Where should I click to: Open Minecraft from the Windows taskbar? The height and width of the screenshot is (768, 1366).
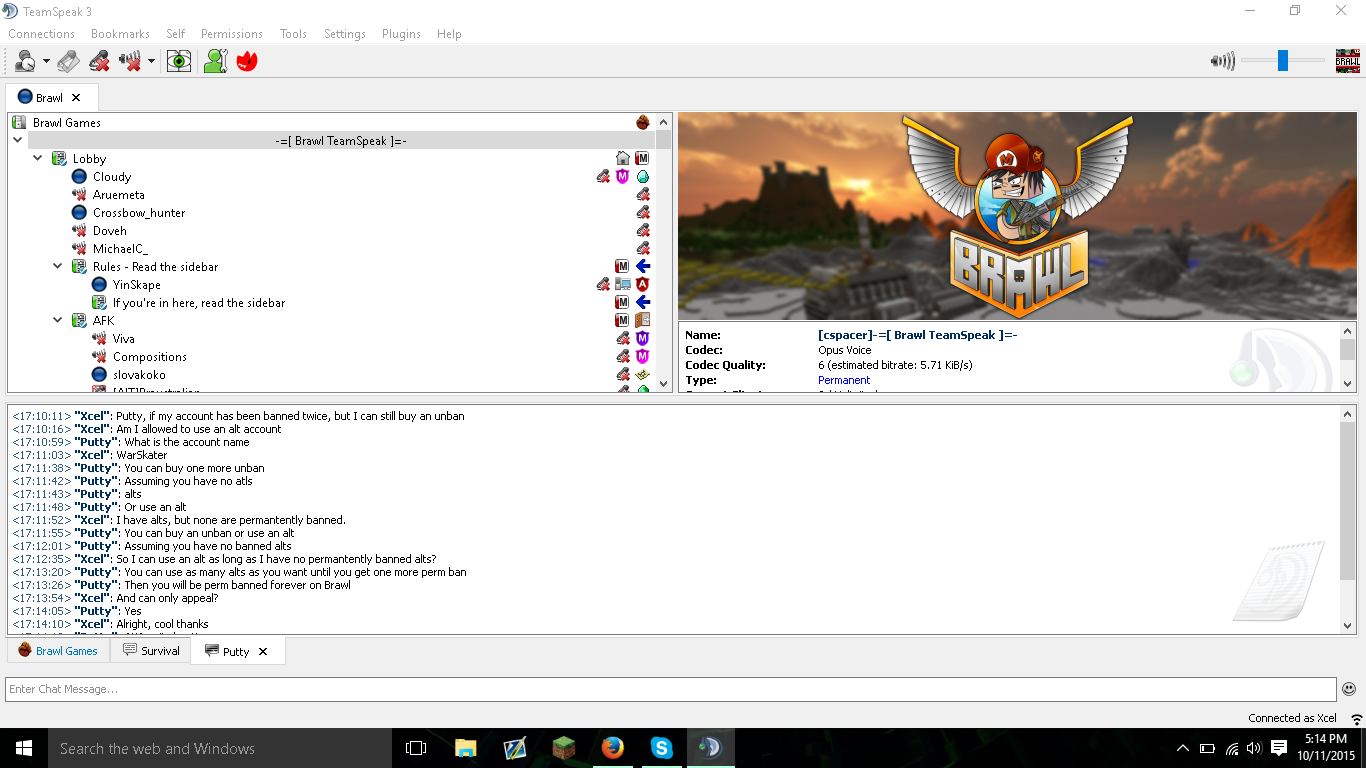tap(564, 747)
